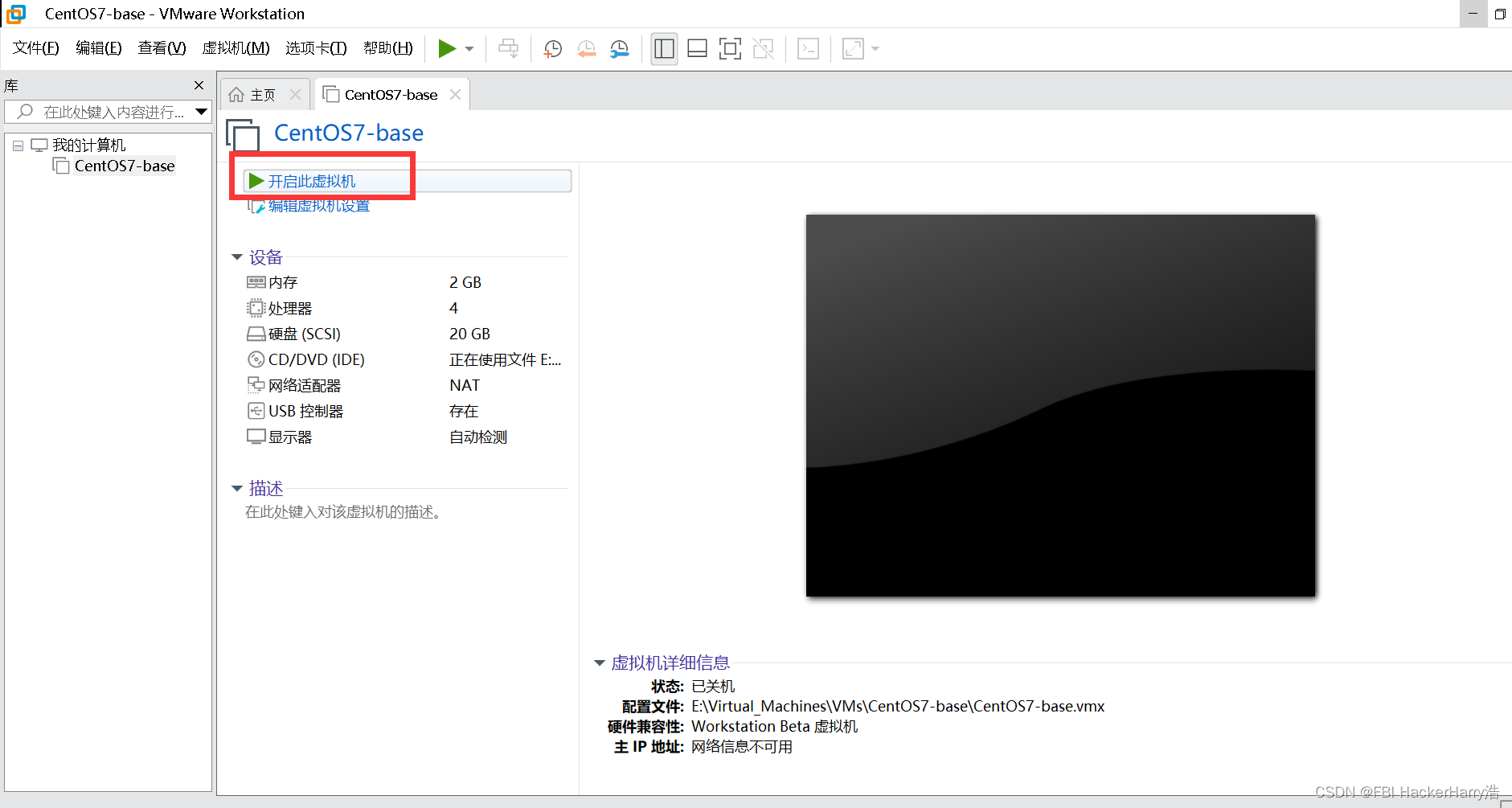Click Send Ctrl+Alt+Del toolbar icon
This screenshot has height=808, width=1512.
509,49
